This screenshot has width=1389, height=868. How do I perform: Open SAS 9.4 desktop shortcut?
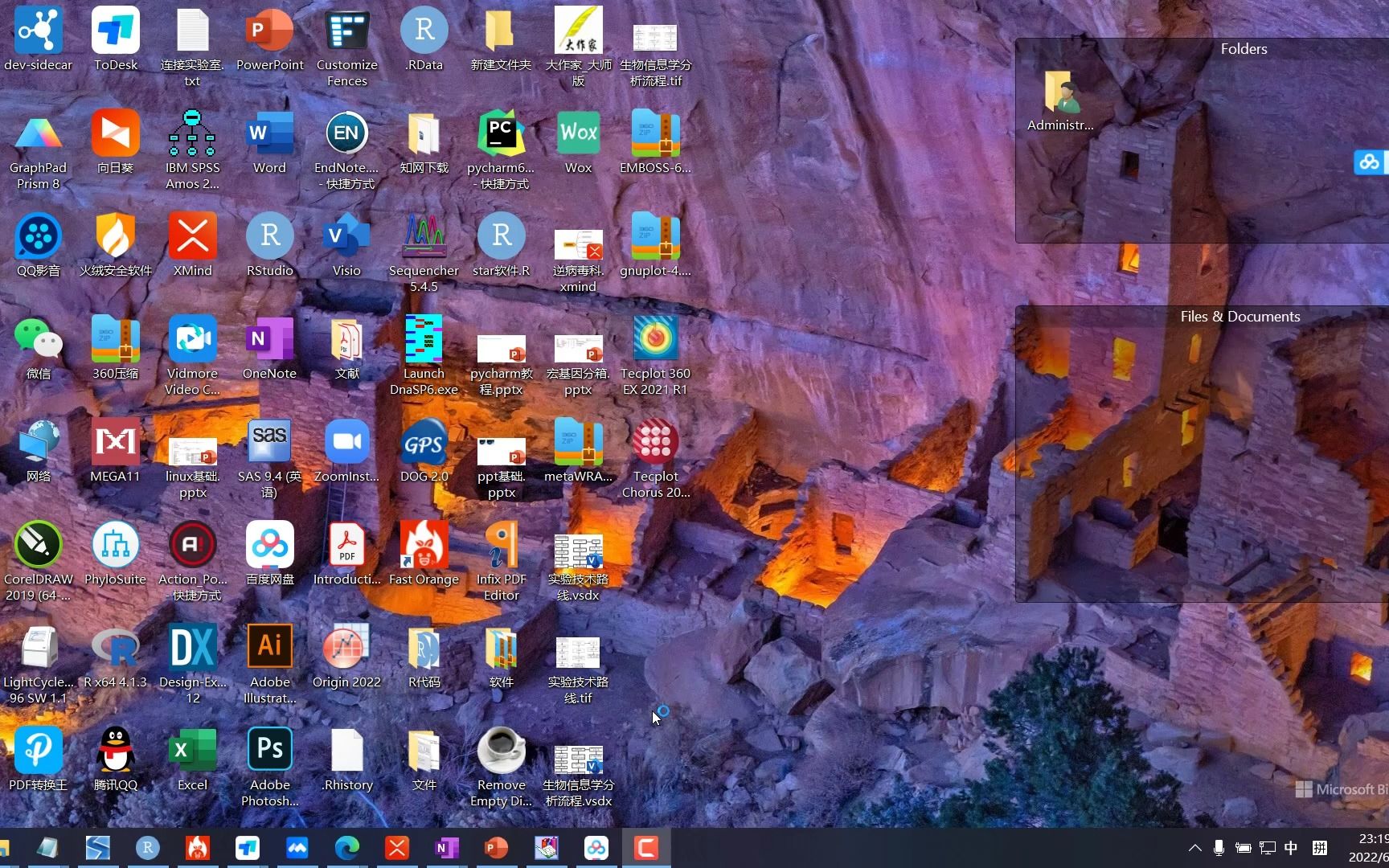(x=270, y=459)
